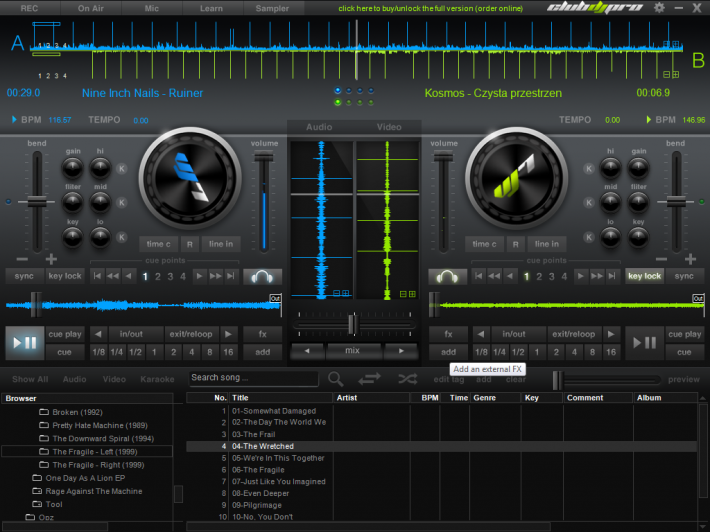
Task: Click deck A fx button
Action: click(263, 334)
